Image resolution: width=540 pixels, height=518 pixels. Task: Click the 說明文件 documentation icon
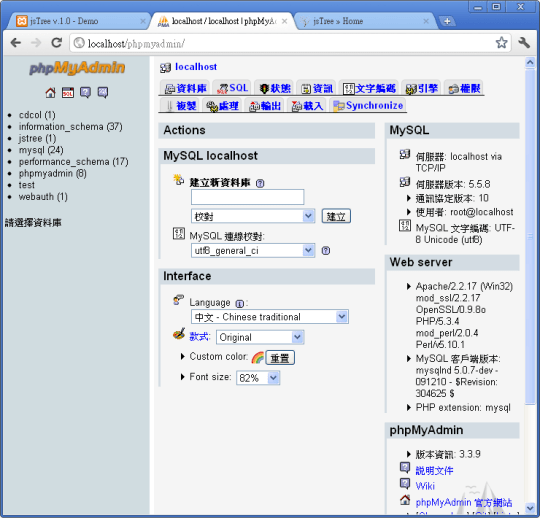coord(405,467)
